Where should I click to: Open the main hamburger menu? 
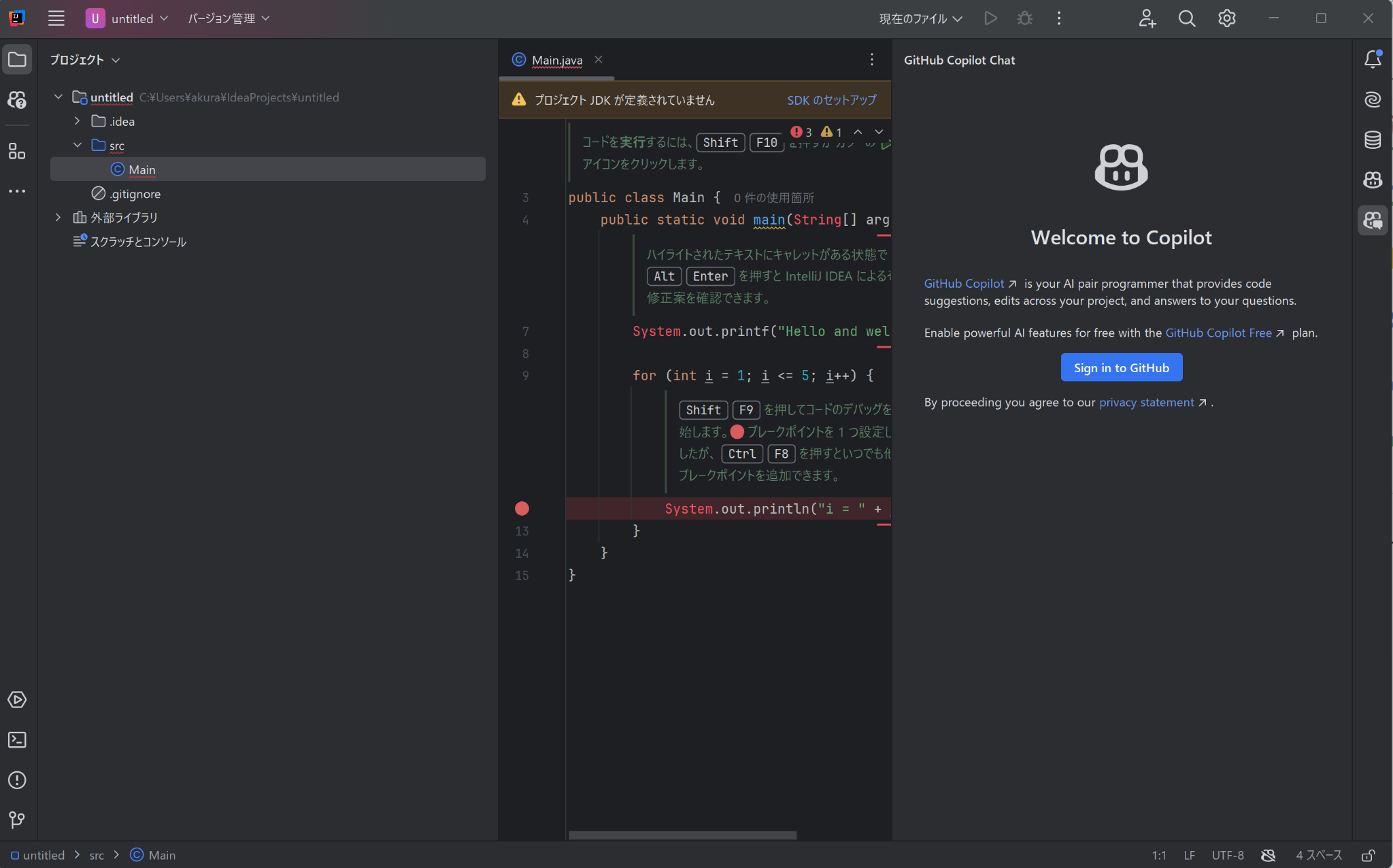[x=56, y=18]
